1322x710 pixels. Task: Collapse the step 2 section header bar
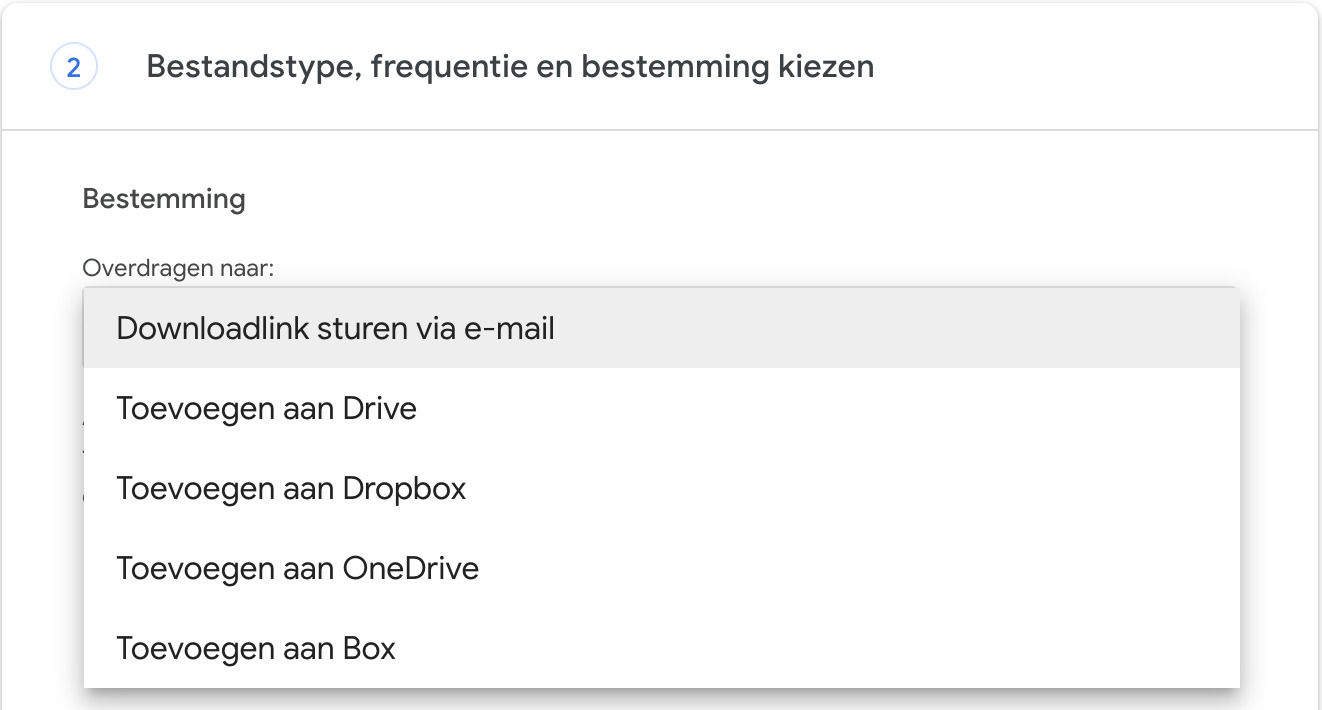(x=1050, y=67)
